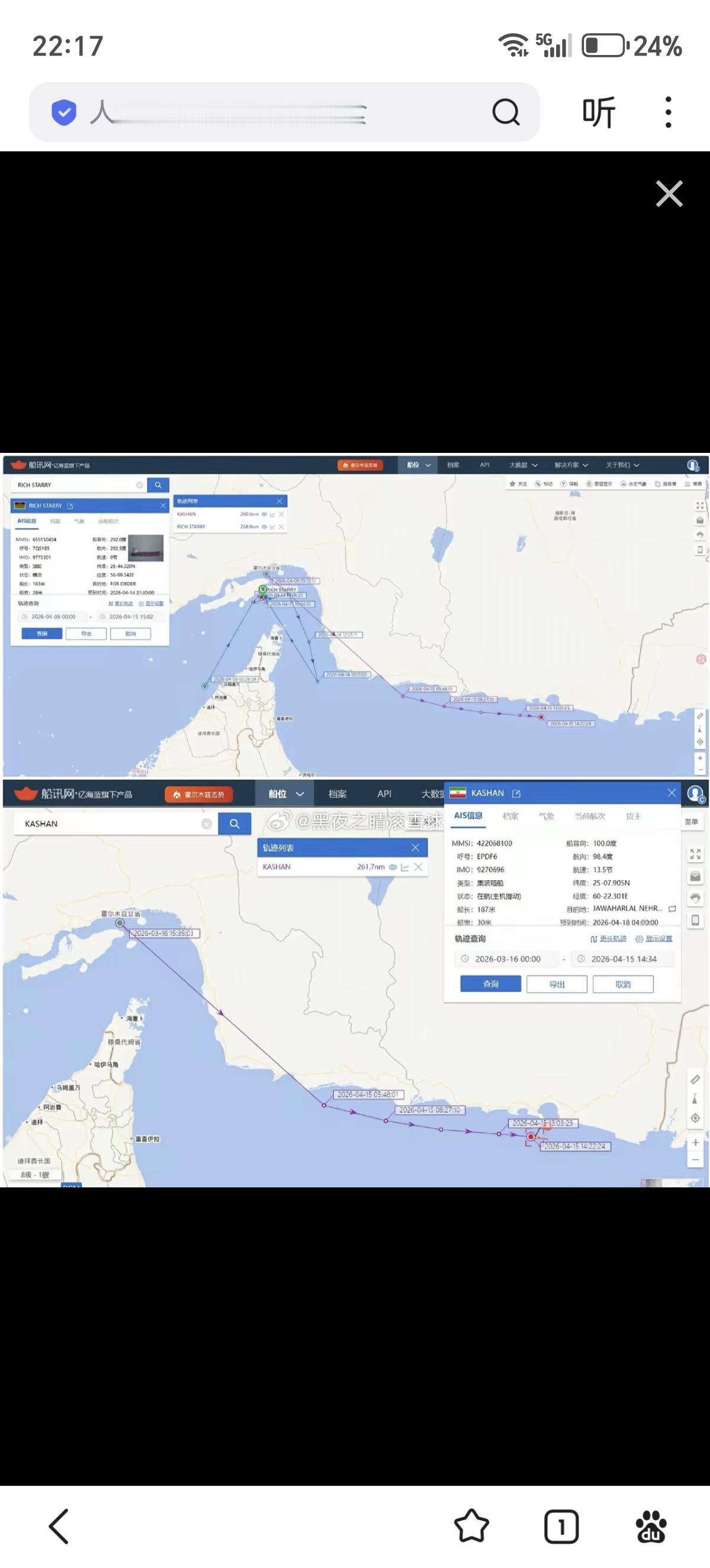
Task: Click 查询 in the KASHAN panel
Action: click(491, 984)
